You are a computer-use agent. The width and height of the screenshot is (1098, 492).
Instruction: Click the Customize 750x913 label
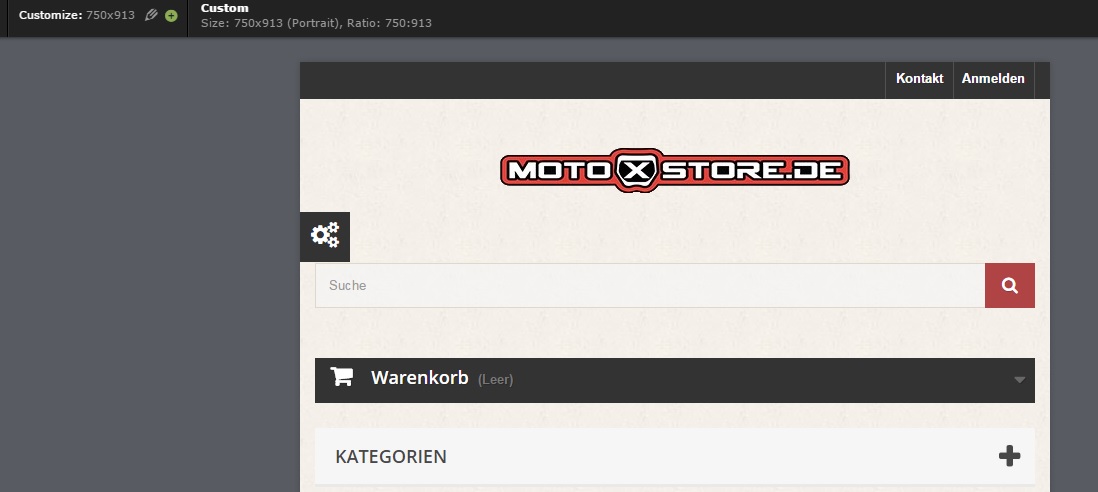[x=76, y=15]
